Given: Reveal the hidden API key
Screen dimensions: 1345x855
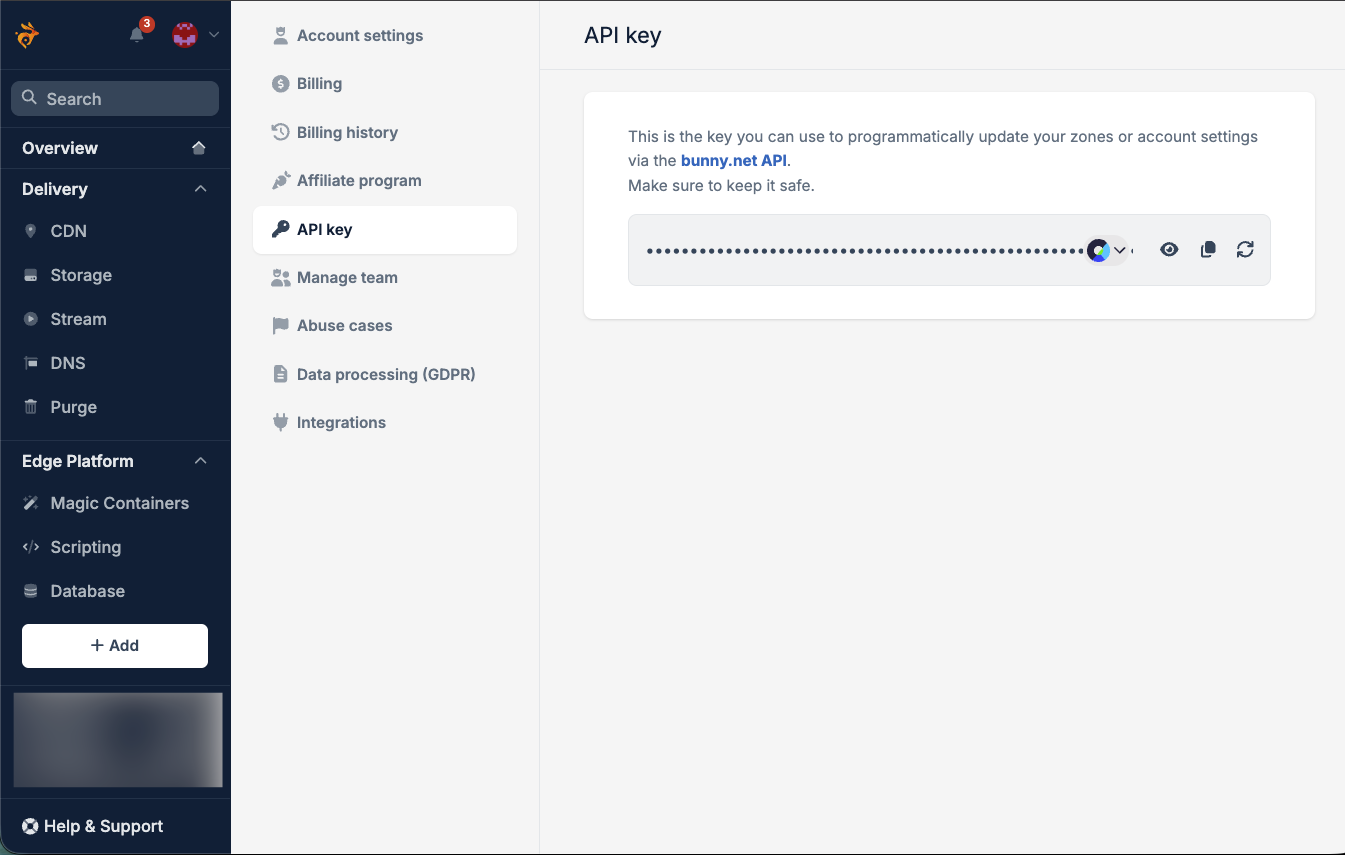Looking at the screenshot, I should click(1169, 250).
